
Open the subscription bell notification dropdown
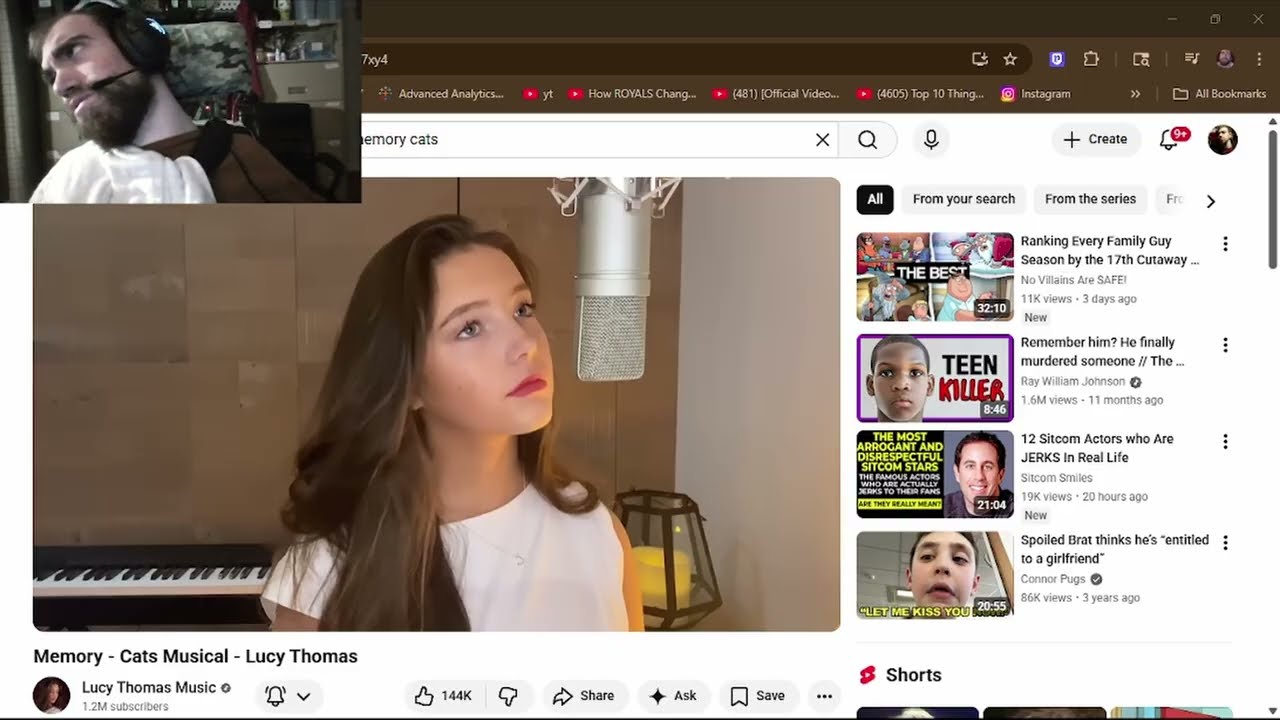coord(287,696)
